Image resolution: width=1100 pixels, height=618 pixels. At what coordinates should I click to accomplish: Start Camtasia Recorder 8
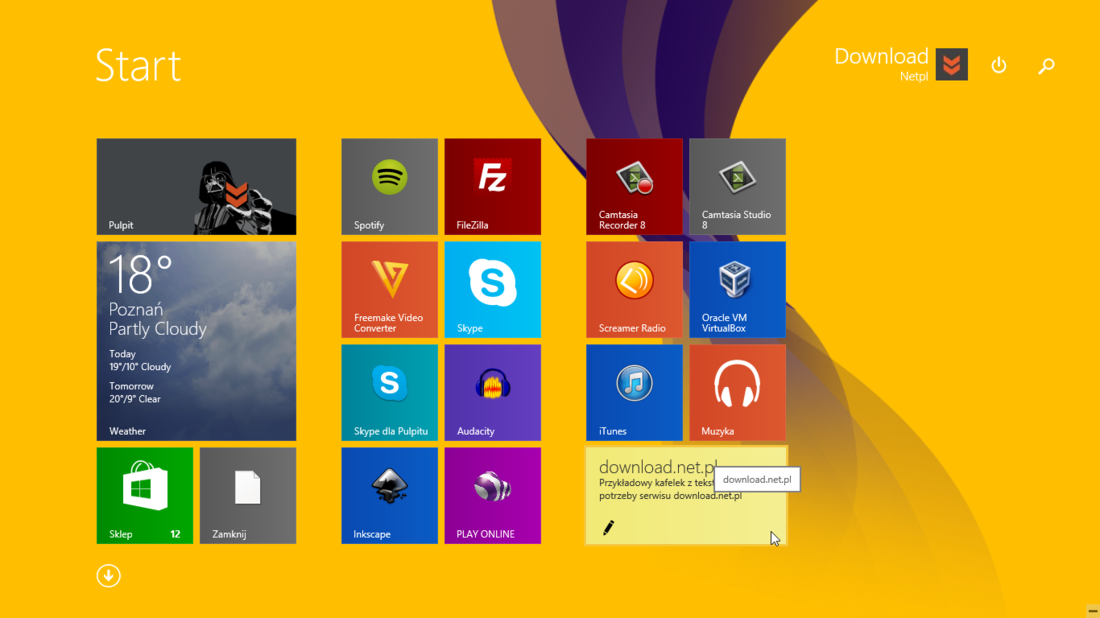pyautogui.click(x=634, y=187)
